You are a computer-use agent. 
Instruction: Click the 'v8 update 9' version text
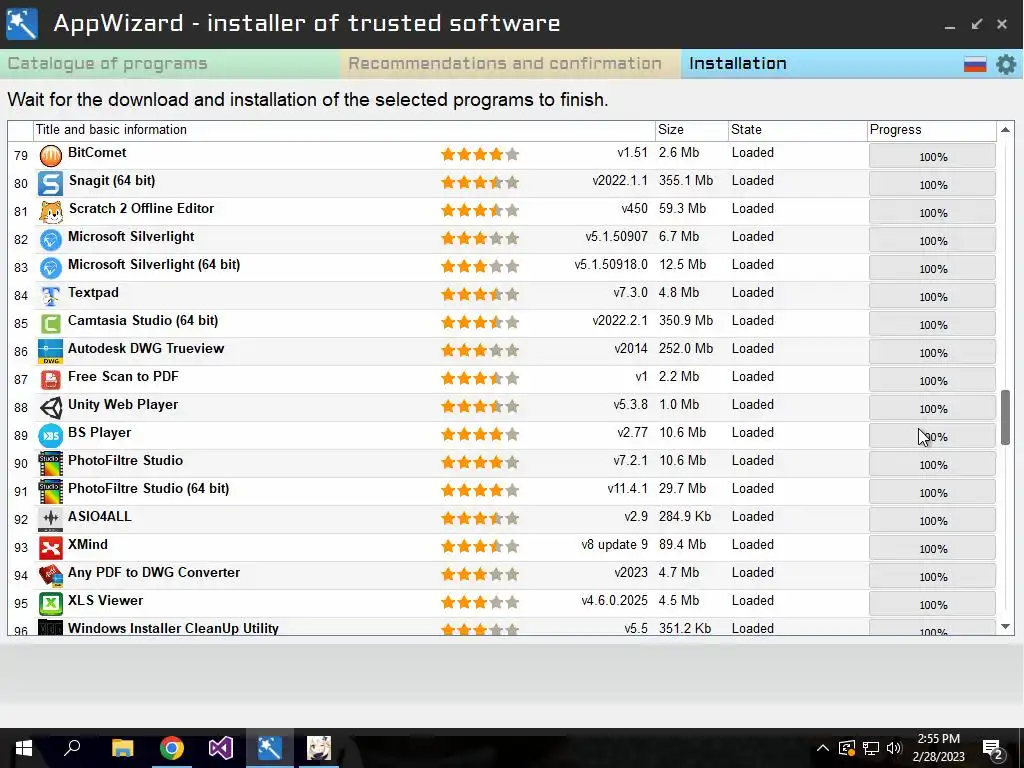point(615,545)
